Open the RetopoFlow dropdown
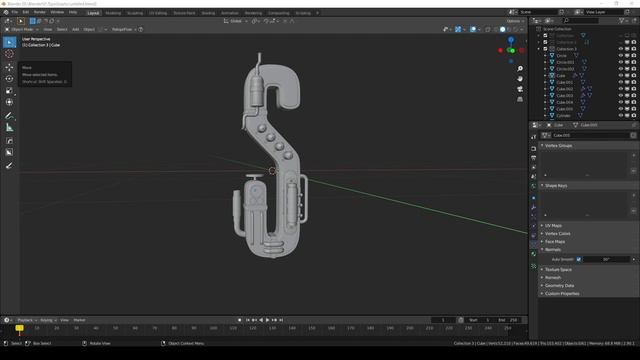640x360 pixels. 124,29
